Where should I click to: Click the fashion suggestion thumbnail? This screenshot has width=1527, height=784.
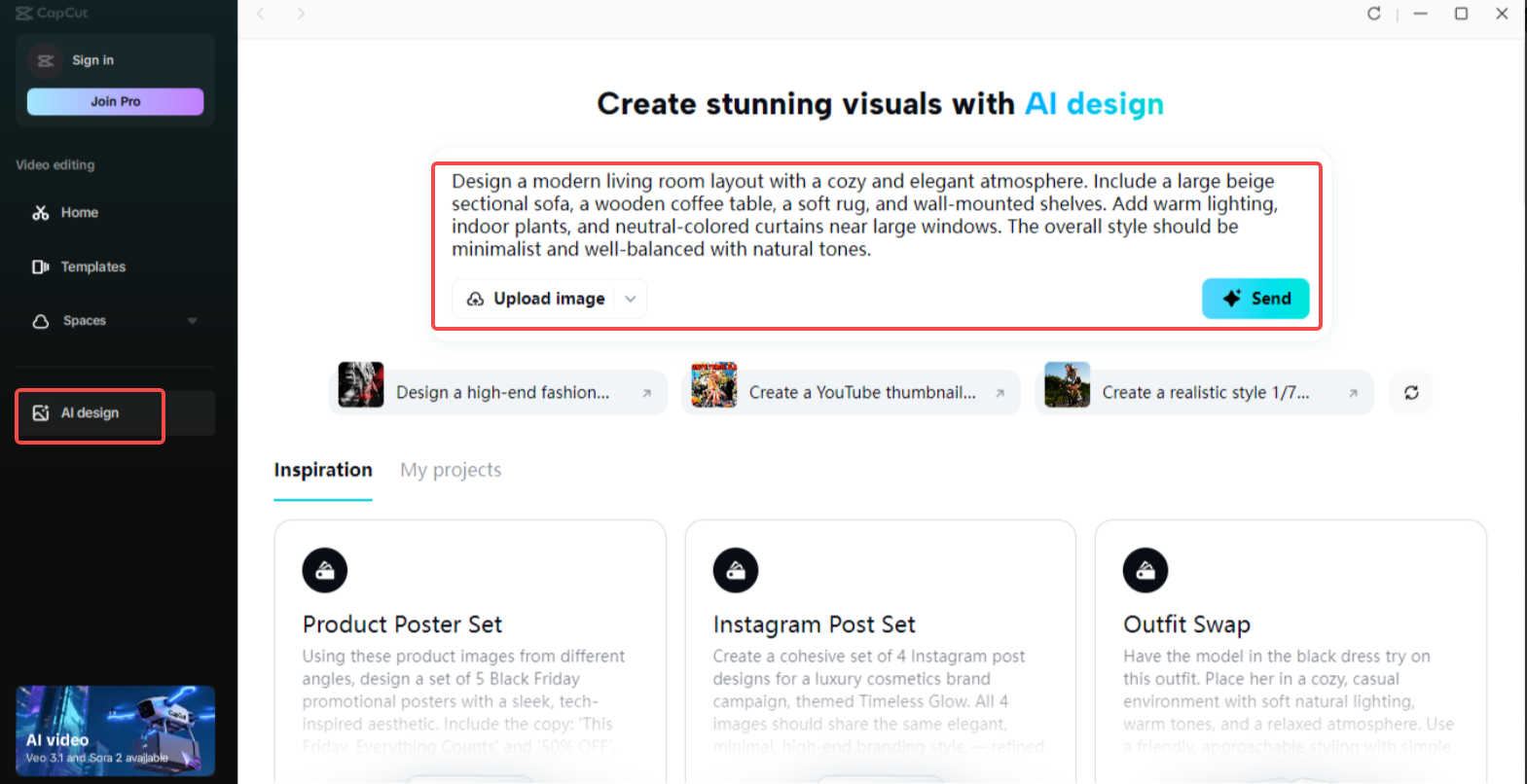click(x=361, y=384)
